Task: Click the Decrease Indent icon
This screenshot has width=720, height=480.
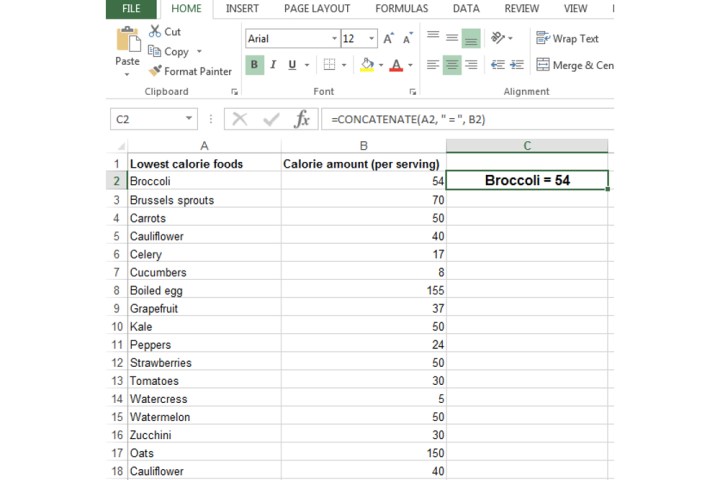Action: [497, 65]
